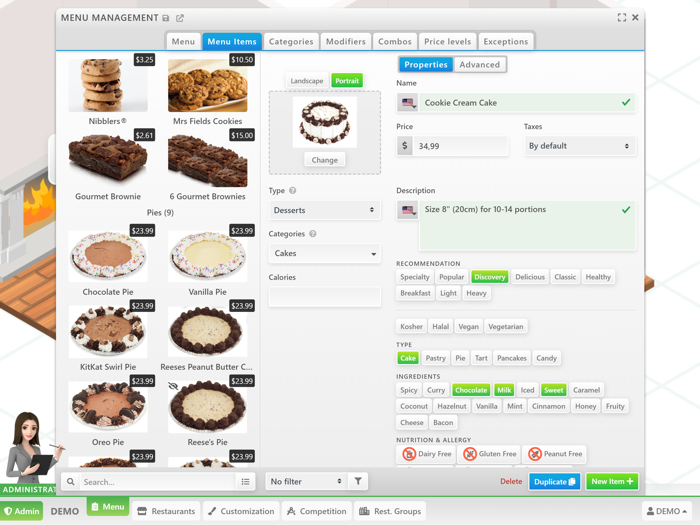Open the Customization section
Viewport: 700px width, 525px height.
tap(241, 511)
